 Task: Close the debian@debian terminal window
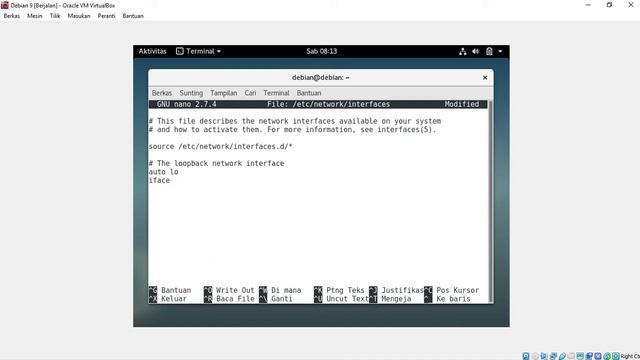485,78
